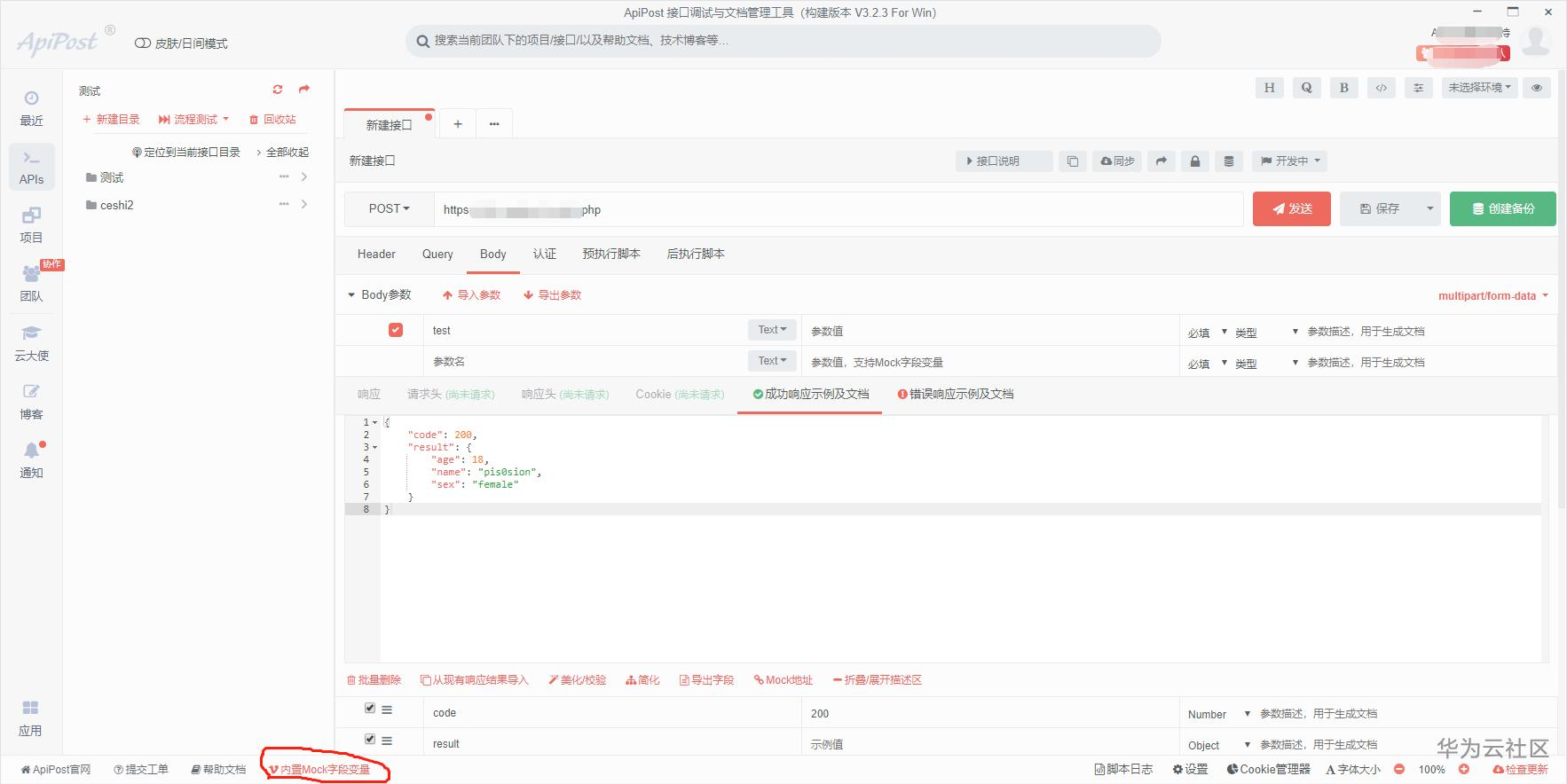Click the view-environment eye icon

coord(1537,88)
